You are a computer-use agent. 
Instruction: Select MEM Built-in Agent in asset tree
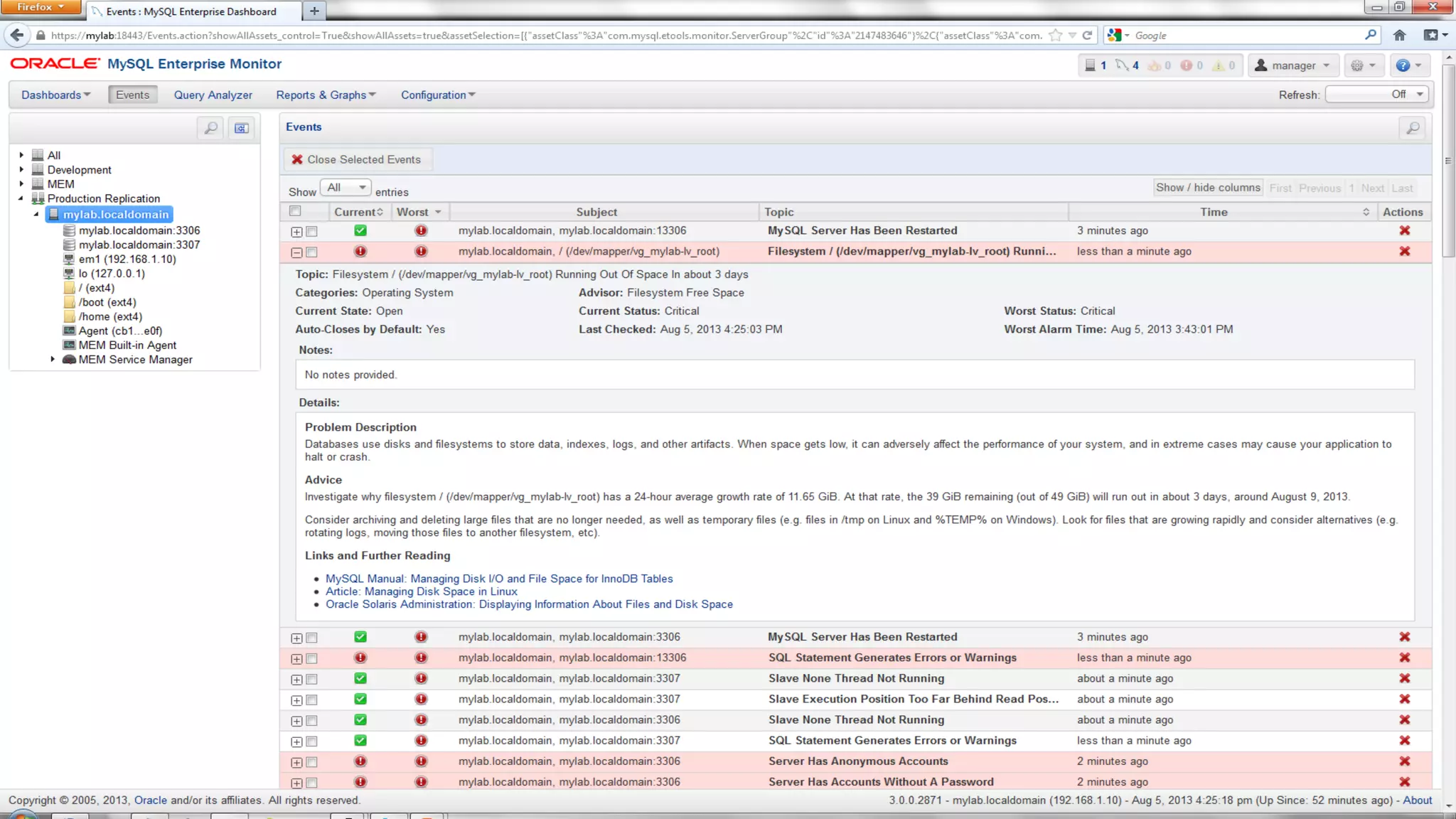click(127, 345)
